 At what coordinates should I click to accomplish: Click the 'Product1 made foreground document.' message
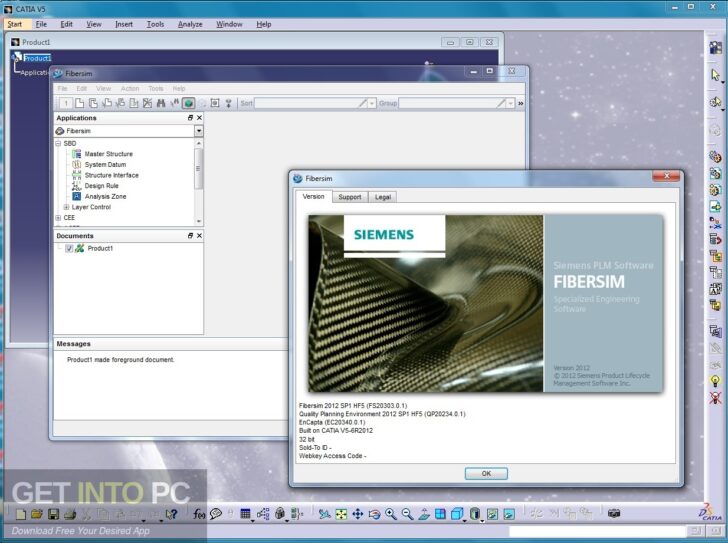120,360
